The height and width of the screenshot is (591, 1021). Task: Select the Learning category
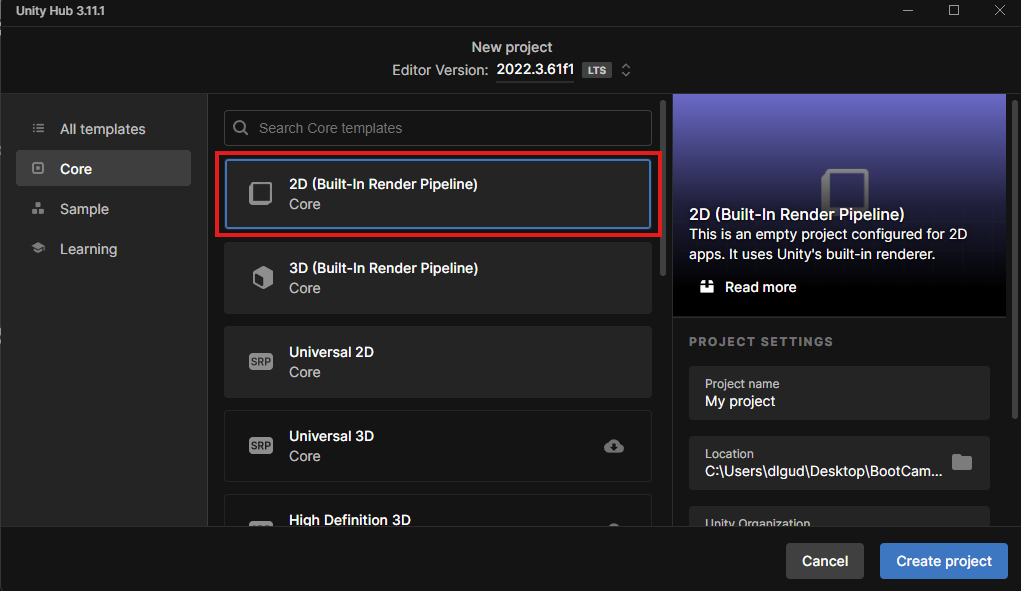[x=104, y=249]
